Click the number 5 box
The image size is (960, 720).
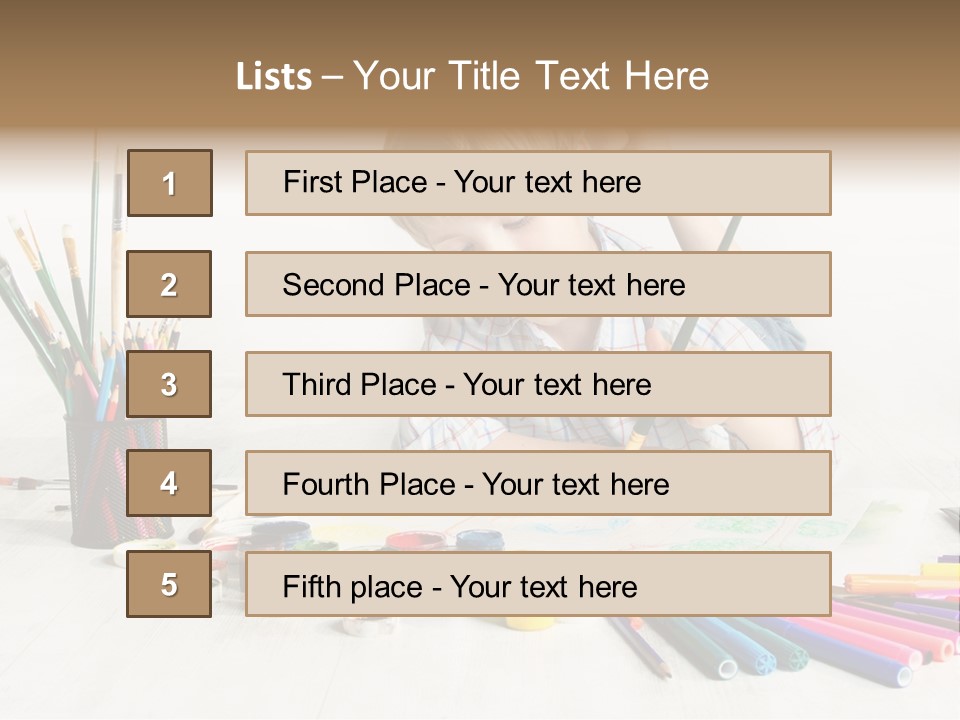[169, 584]
